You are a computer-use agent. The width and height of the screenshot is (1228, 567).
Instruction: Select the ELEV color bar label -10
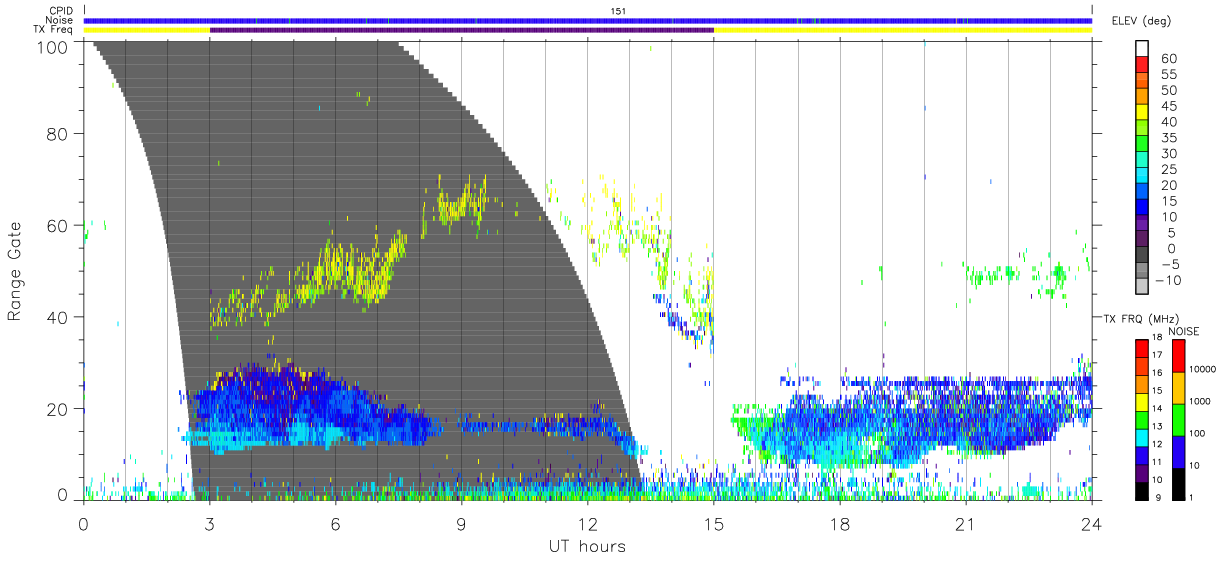coord(1169,280)
